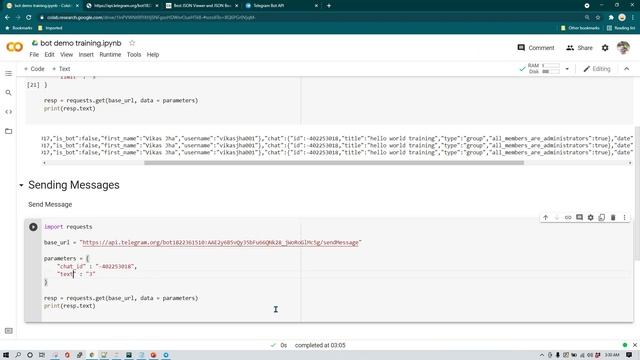Open Other bookmarks folder

tap(580, 28)
